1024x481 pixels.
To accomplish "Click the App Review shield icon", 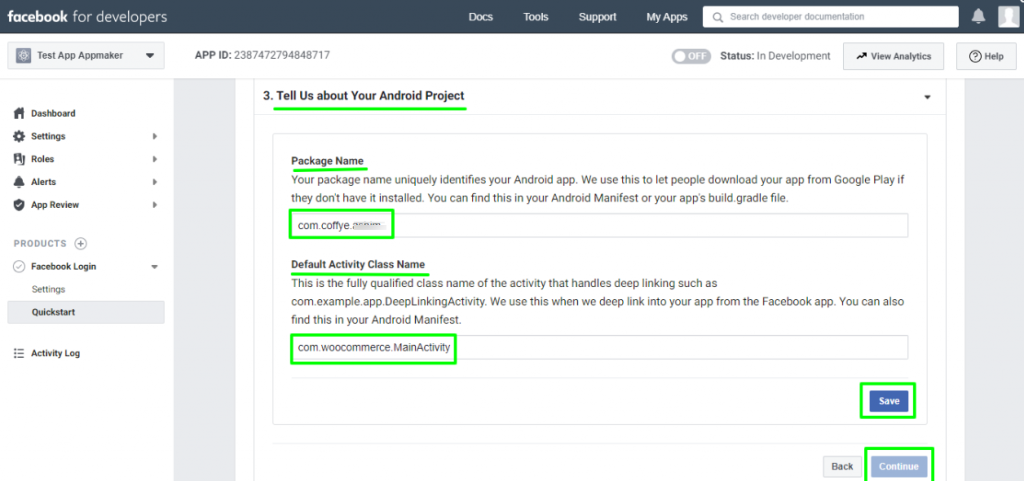I will click(x=20, y=205).
